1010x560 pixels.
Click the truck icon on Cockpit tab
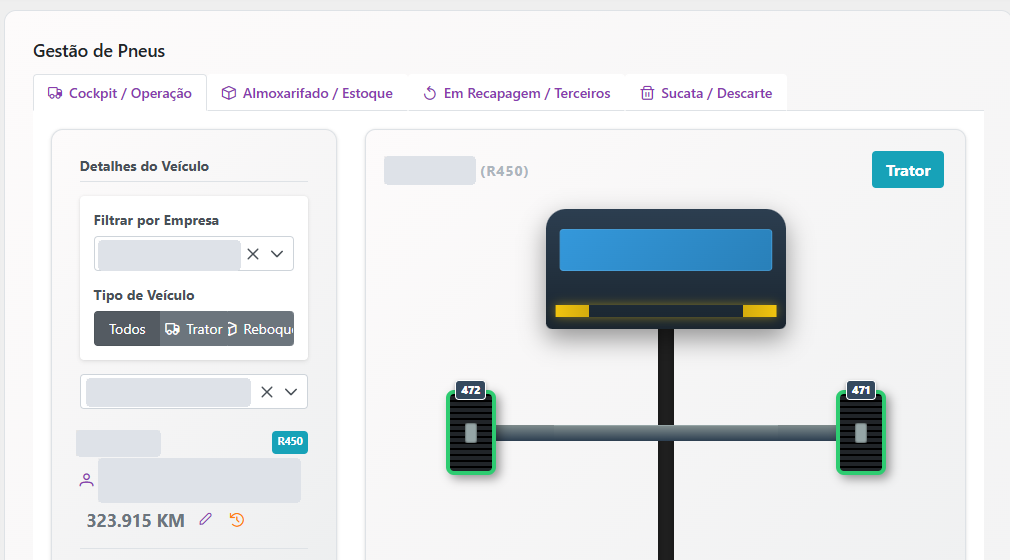click(x=55, y=93)
